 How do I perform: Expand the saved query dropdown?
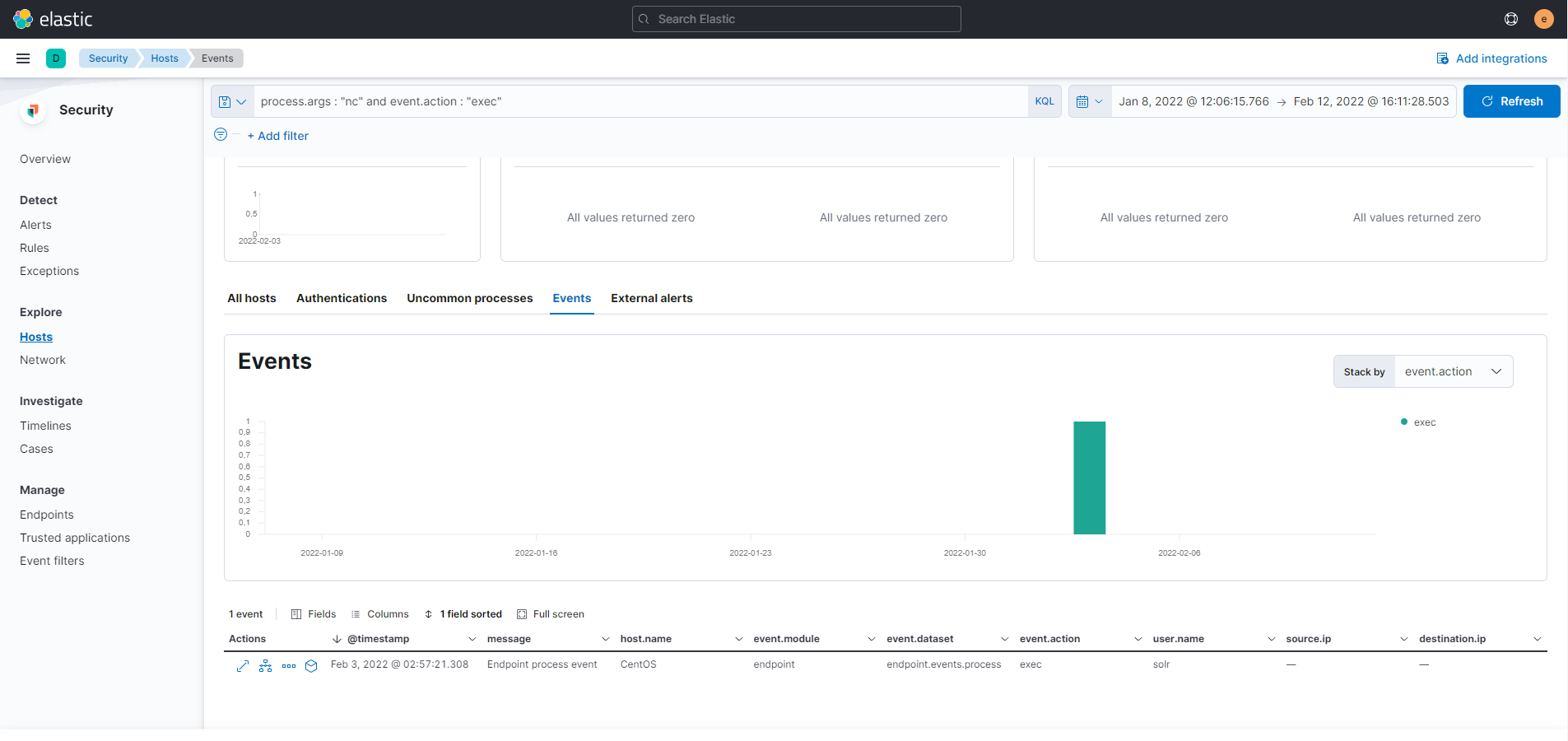click(x=232, y=101)
